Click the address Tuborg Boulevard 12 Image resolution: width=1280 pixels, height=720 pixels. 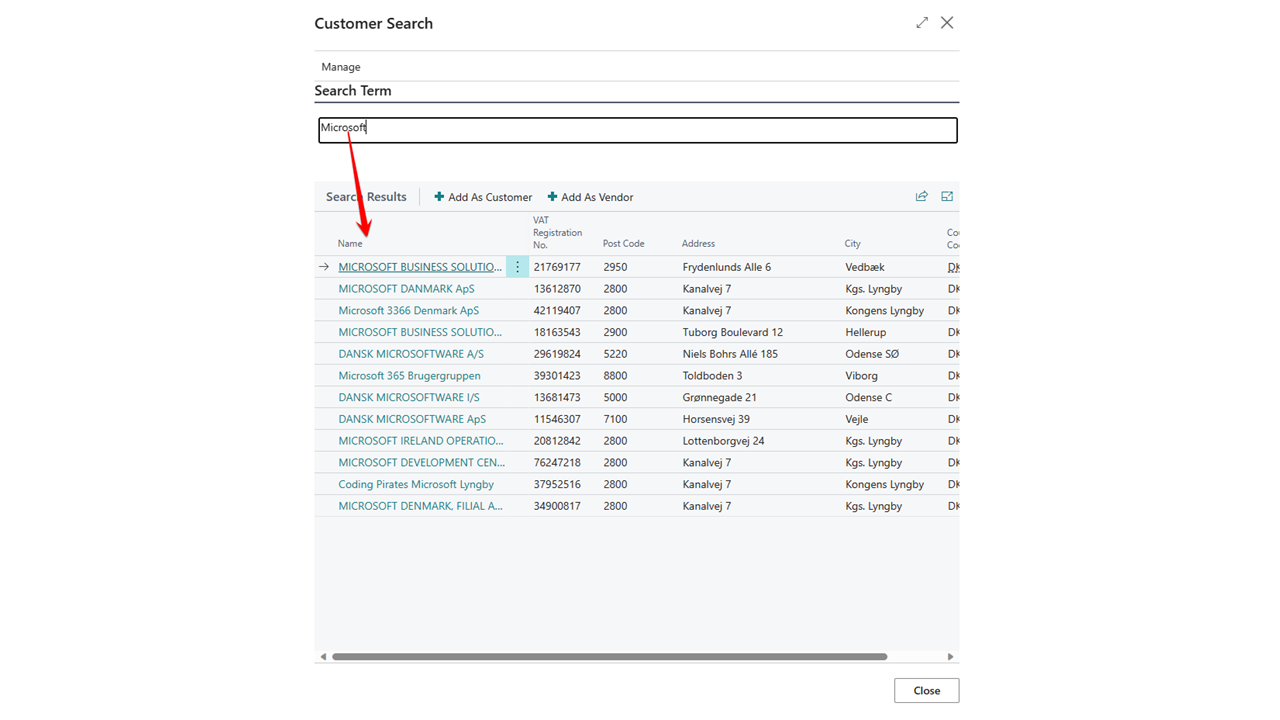[733, 332]
